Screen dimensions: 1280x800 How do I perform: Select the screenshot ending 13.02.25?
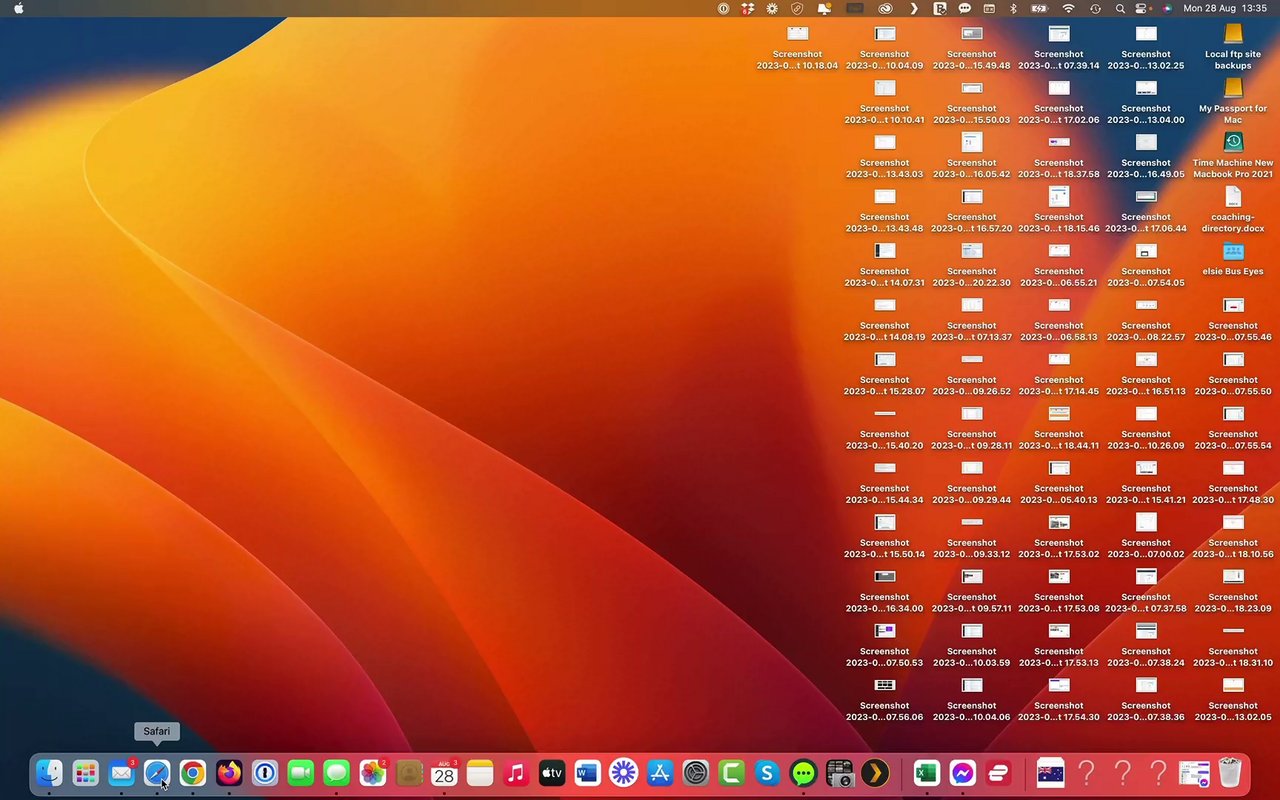click(x=1146, y=47)
